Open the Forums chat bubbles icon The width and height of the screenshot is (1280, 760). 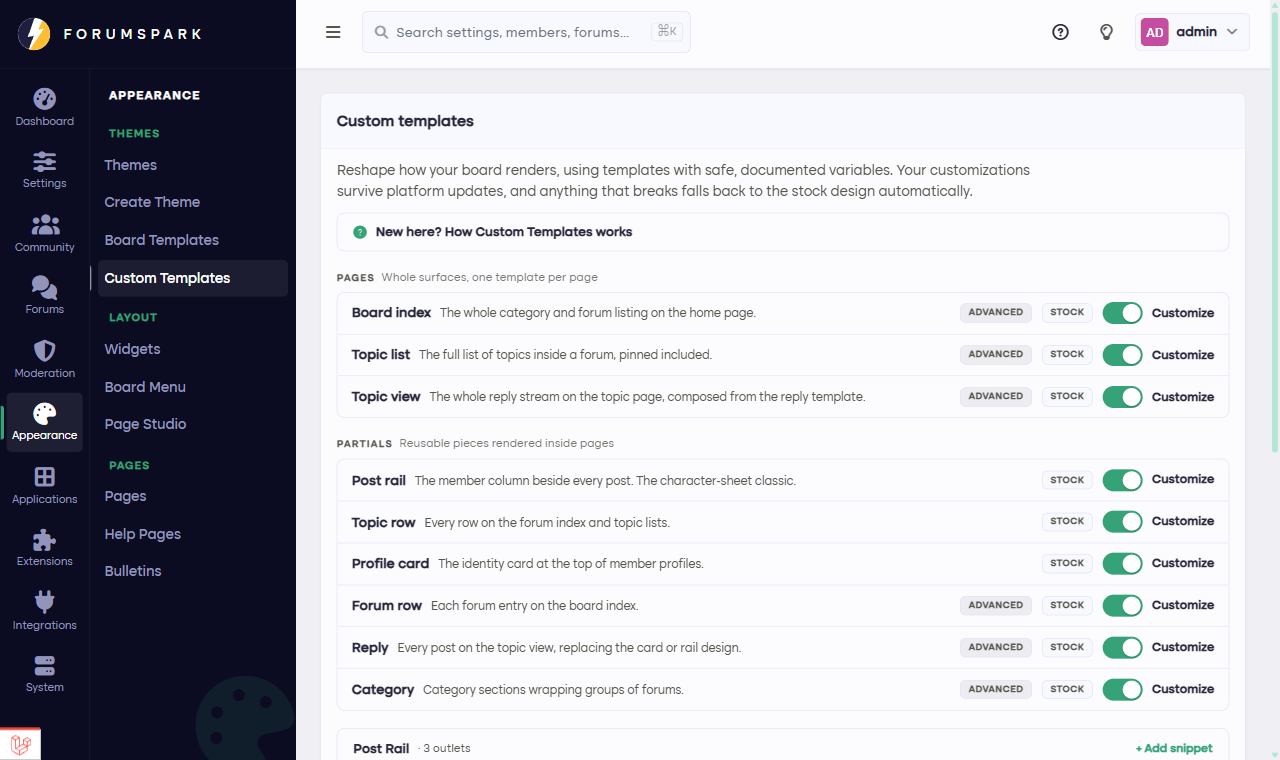pos(44,287)
